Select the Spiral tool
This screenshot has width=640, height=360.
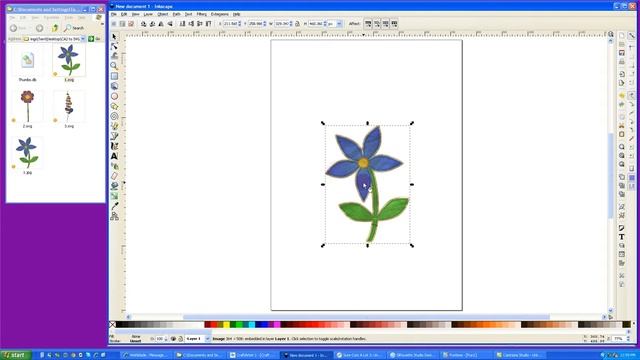(114, 116)
